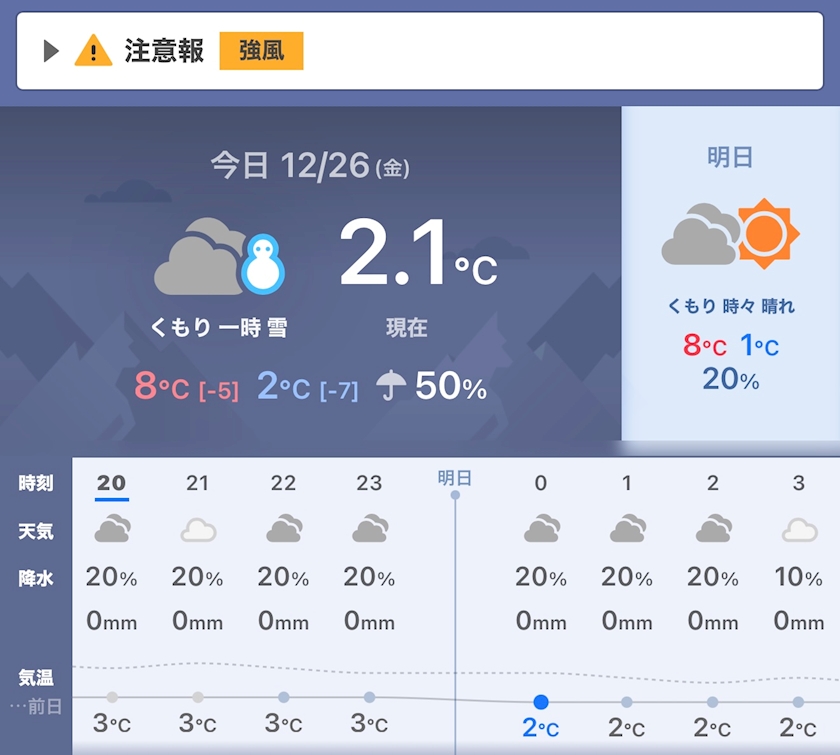Select the 今日 12/26 date heading
This screenshot has height=755, width=840.
click(310, 165)
